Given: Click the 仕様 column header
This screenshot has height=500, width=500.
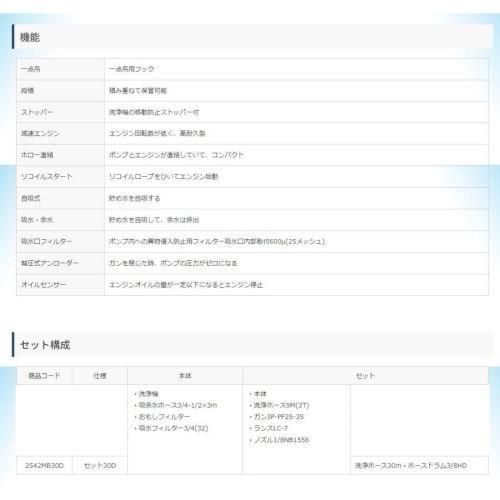Looking at the screenshot, I should (100, 376).
